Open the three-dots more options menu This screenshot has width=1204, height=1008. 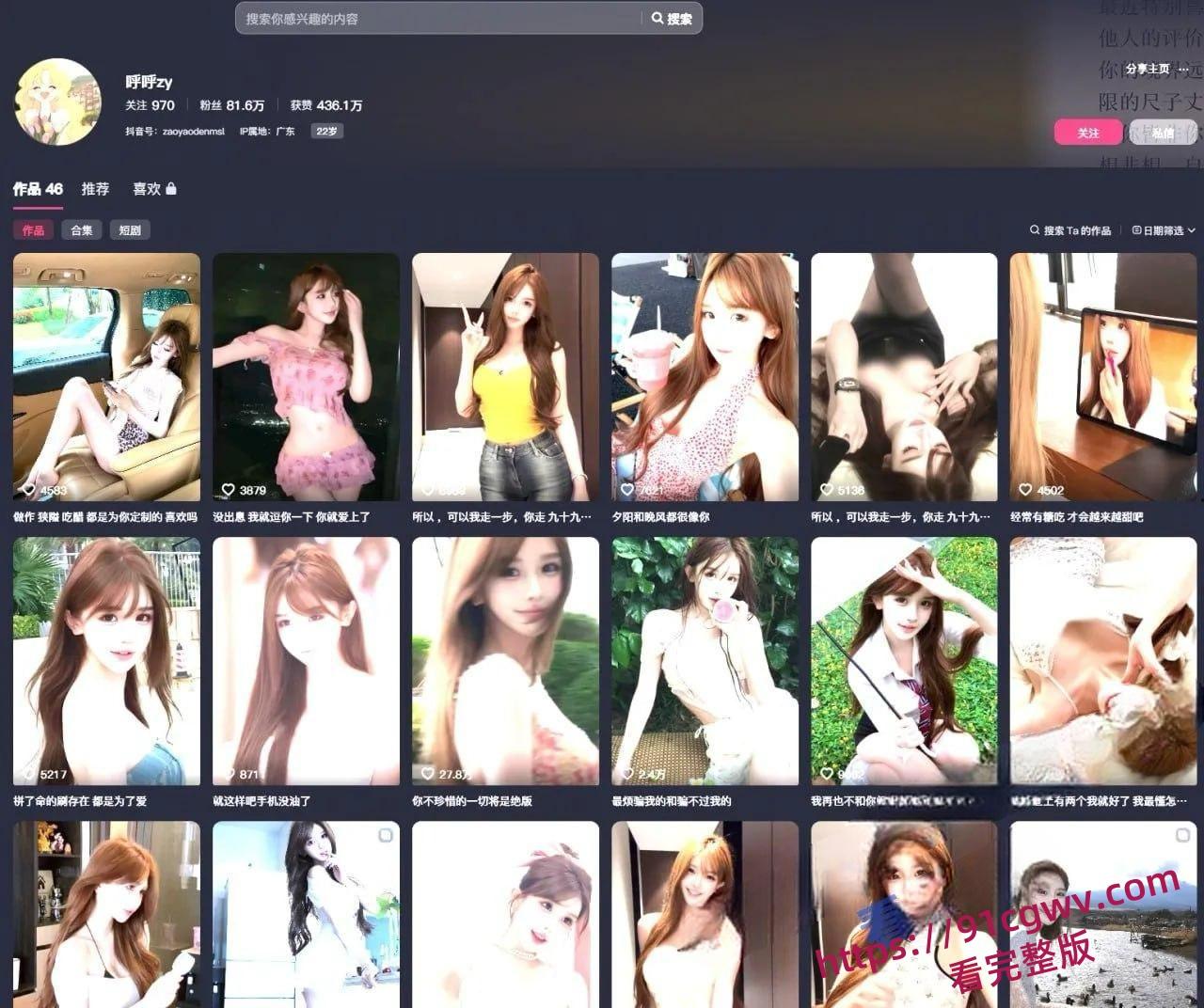1182,69
